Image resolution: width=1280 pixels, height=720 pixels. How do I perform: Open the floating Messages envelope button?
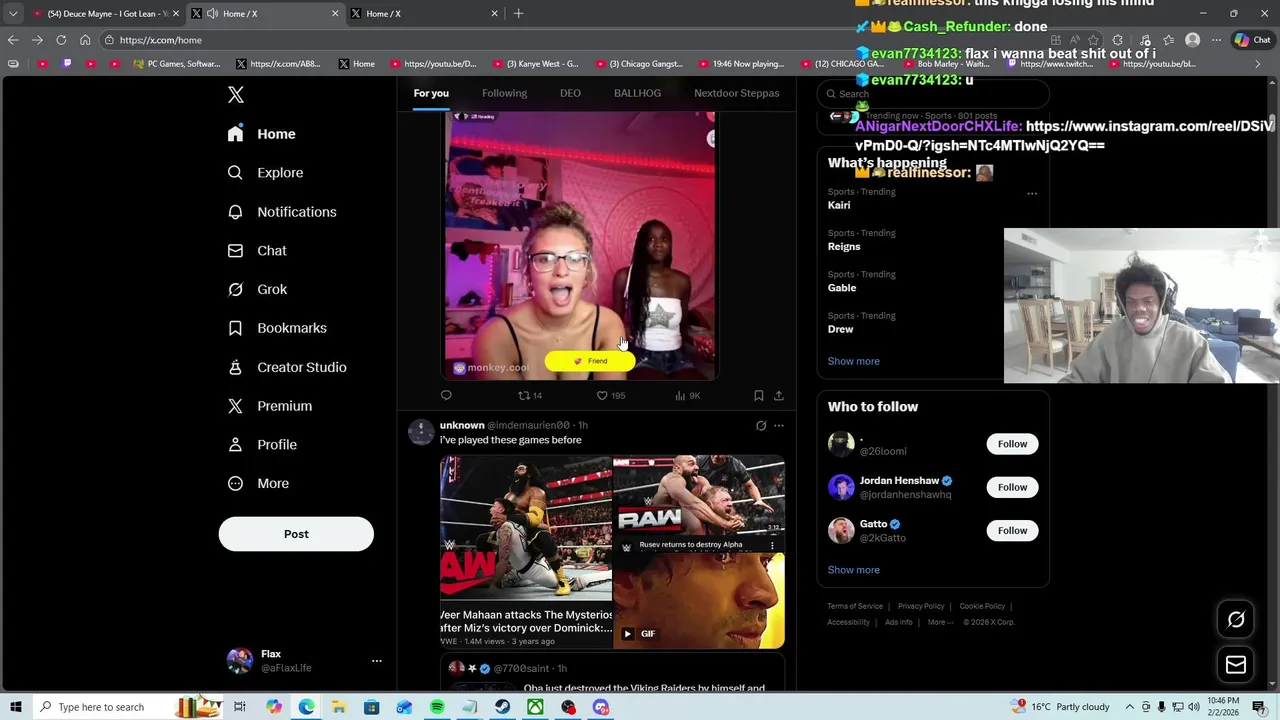[x=1236, y=665]
